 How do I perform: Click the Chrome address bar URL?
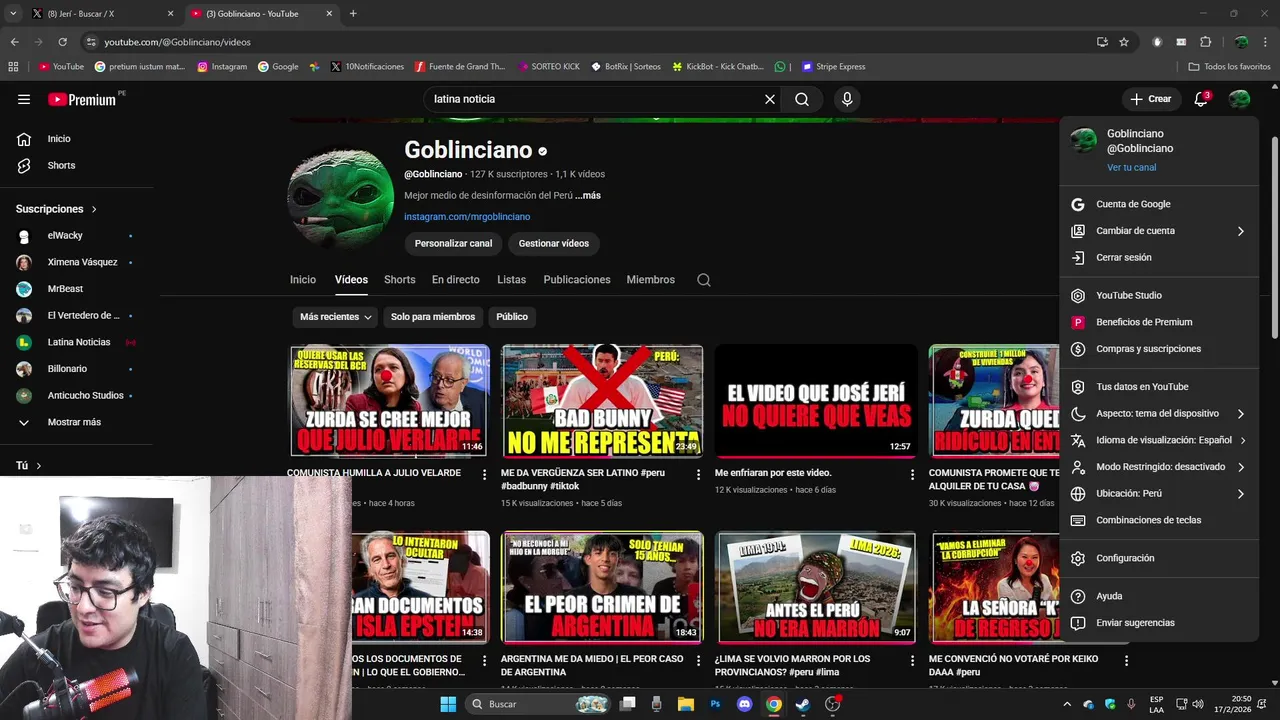(x=177, y=42)
